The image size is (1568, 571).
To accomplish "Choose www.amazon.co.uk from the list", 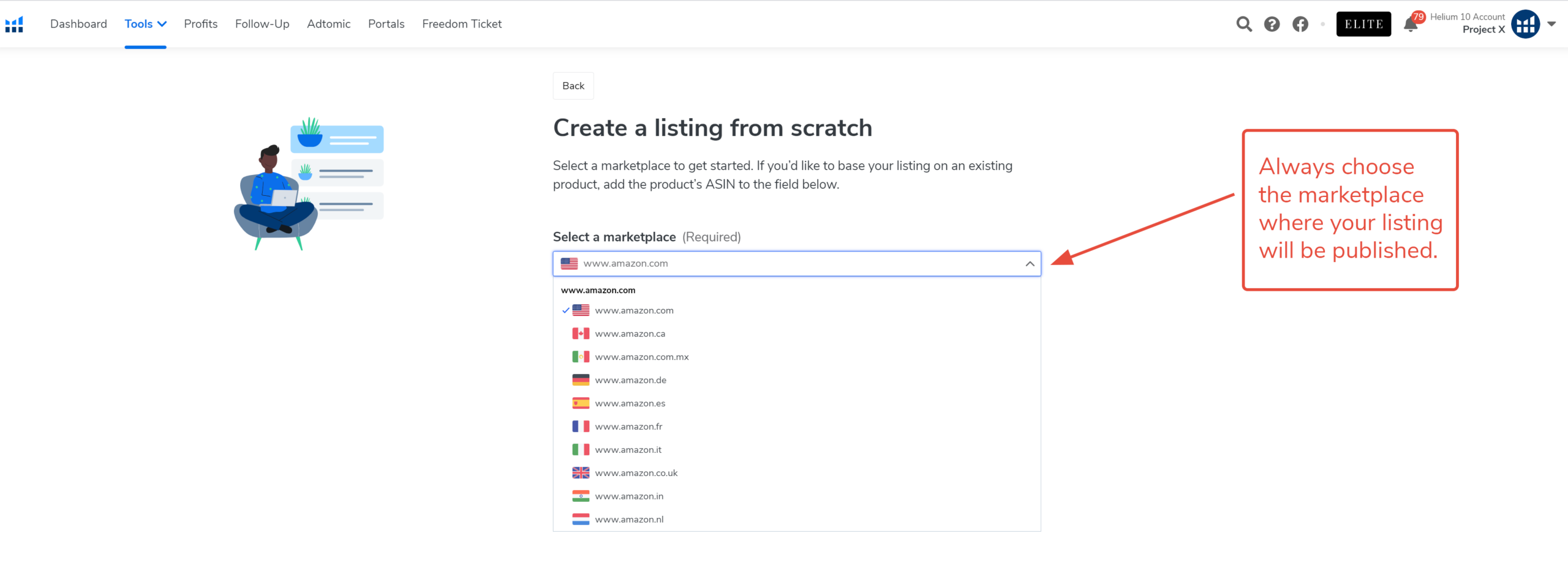I will point(636,473).
